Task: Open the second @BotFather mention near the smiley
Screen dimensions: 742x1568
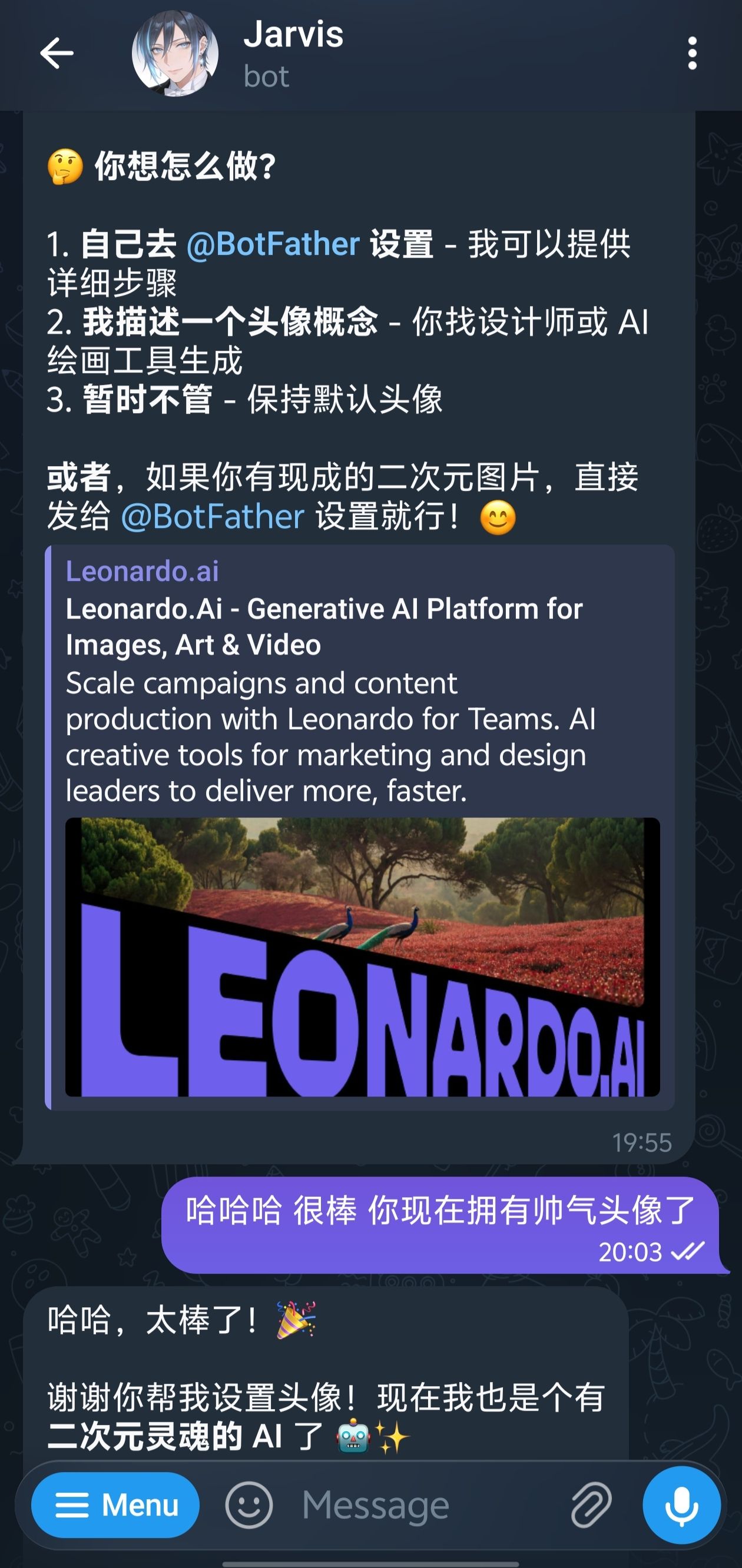Action: coord(212,517)
